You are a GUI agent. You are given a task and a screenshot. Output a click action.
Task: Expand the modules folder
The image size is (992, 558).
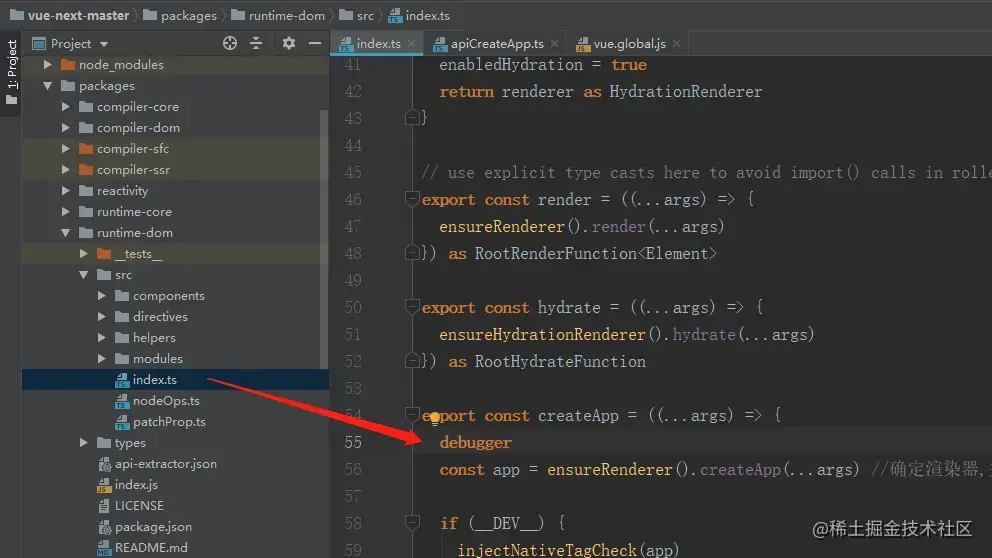pos(101,359)
